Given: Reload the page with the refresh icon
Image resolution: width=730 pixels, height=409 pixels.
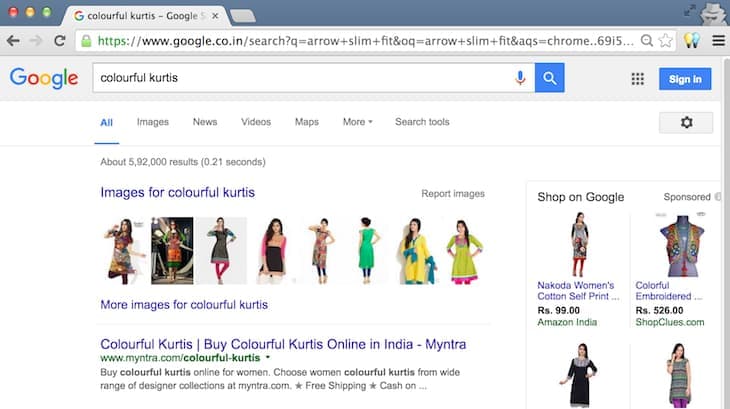Looking at the screenshot, I should click(x=60, y=41).
